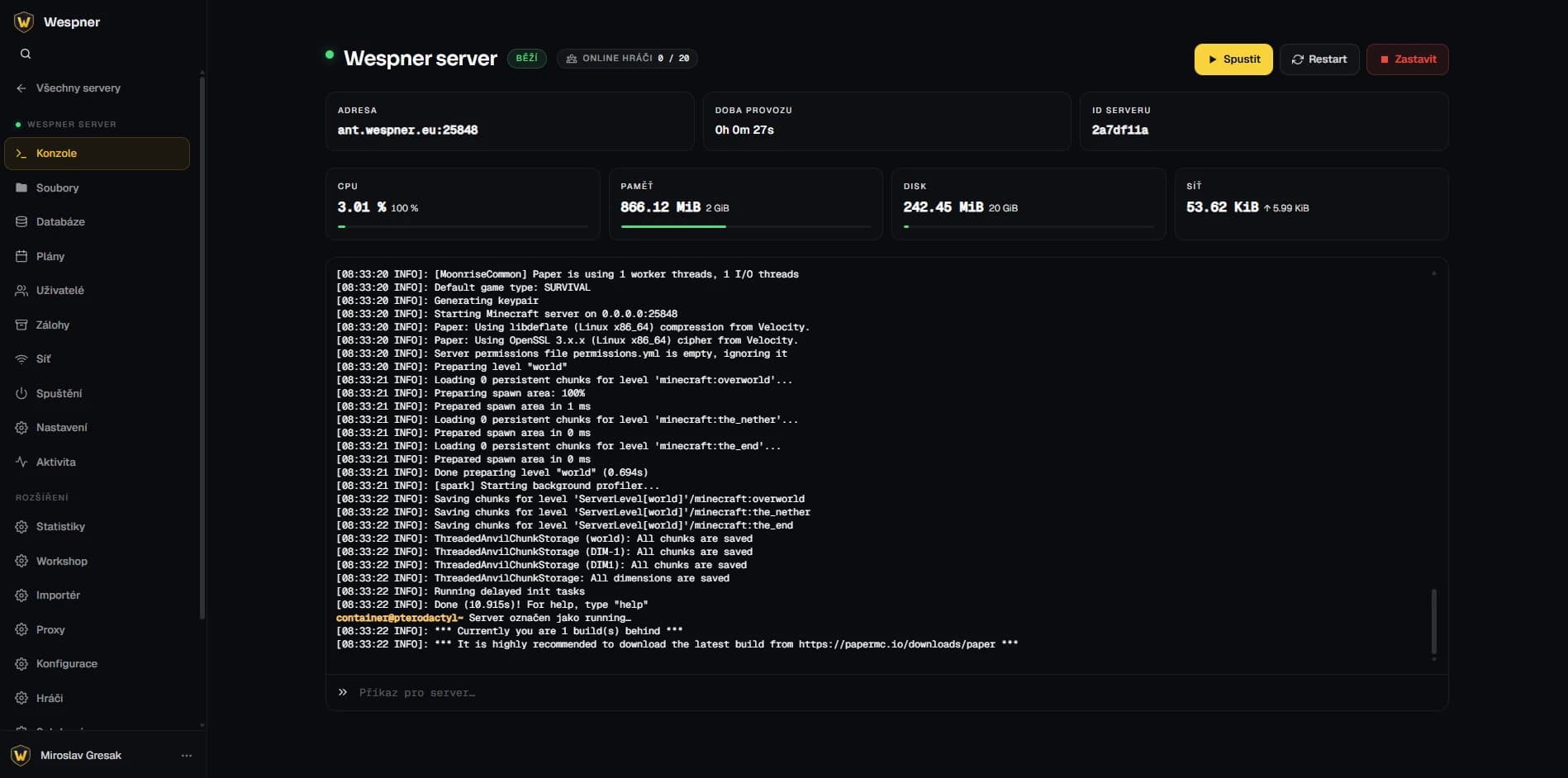Click the Síť wifi icon in sidebar

(x=21, y=359)
